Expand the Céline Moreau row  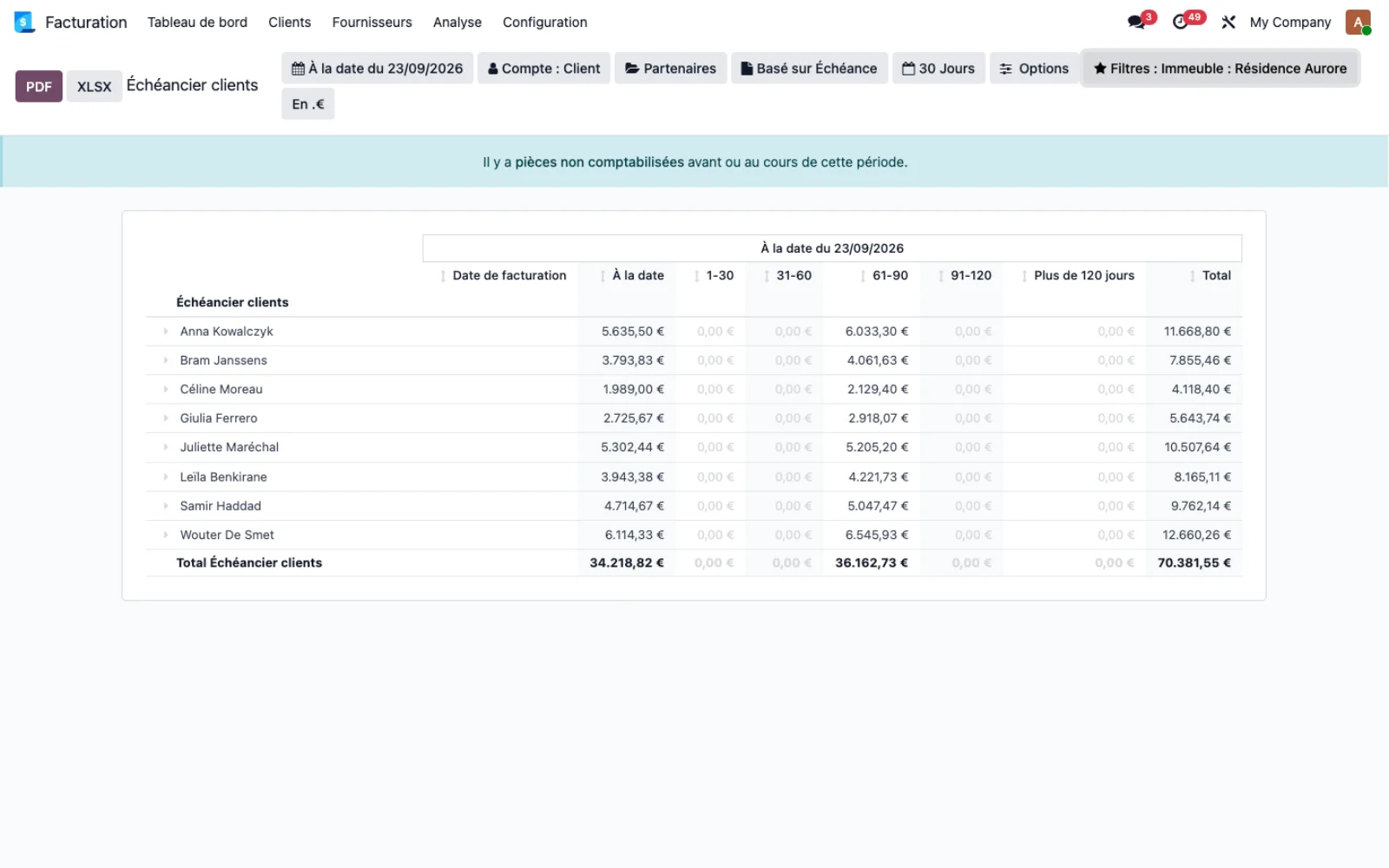pyautogui.click(x=166, y=390)
